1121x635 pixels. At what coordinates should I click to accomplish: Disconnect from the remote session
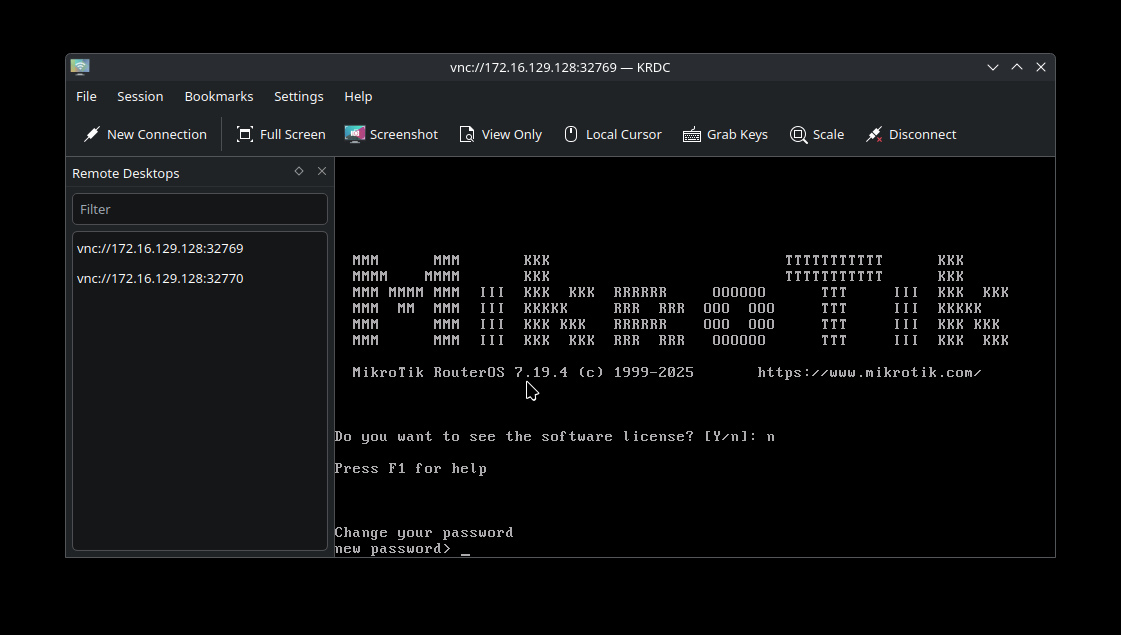pos(911,134)
